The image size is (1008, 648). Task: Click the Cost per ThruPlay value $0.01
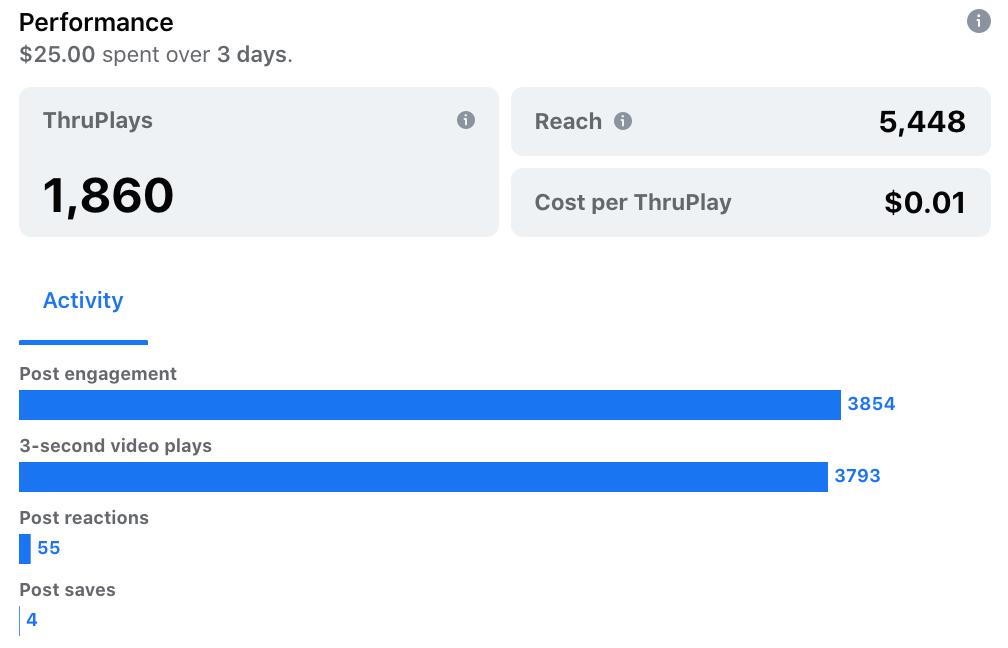pos(925,202)
